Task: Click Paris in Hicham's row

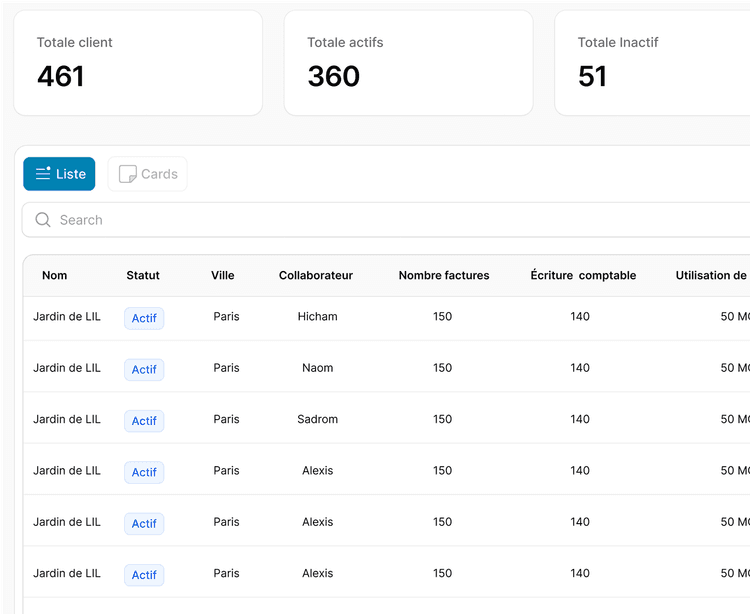Action: point(226,317)
